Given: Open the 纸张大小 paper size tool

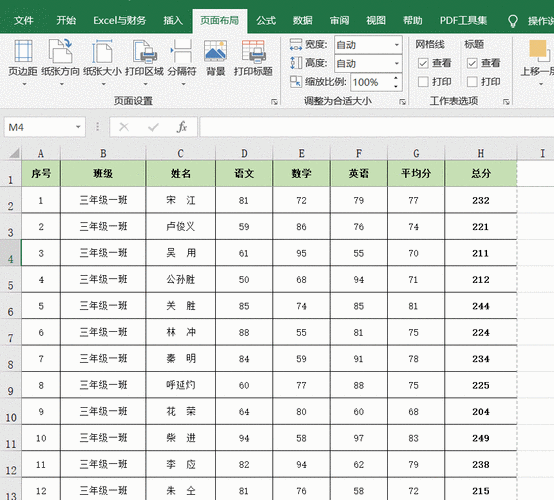Looking at the screenshot, I should point(102,63).
